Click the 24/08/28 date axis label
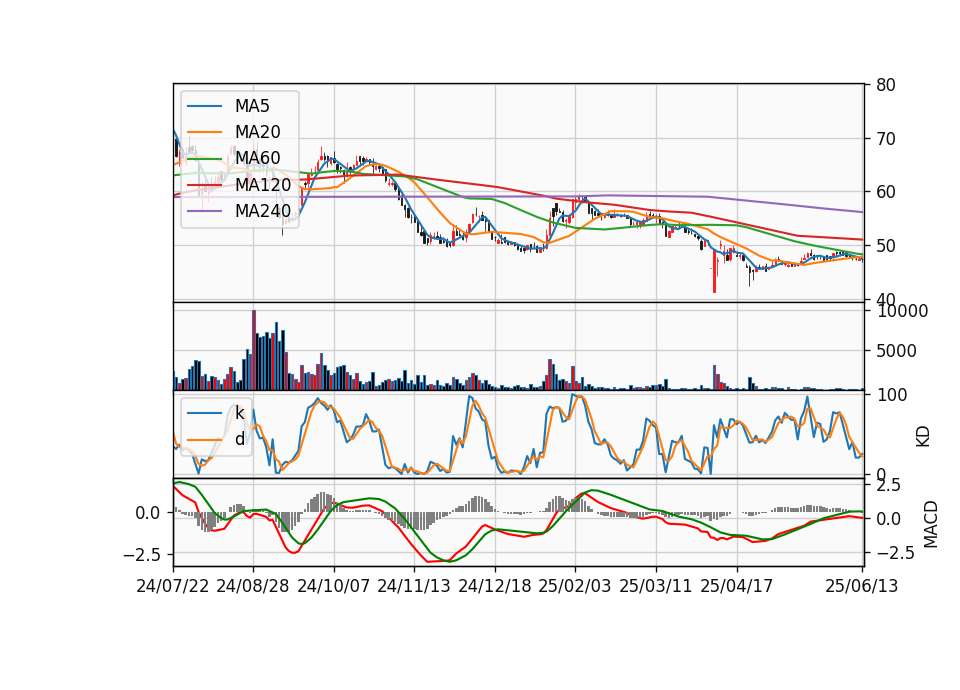This screenshot has width=960, height=690. pyautogui.click(x=253, y=586)
